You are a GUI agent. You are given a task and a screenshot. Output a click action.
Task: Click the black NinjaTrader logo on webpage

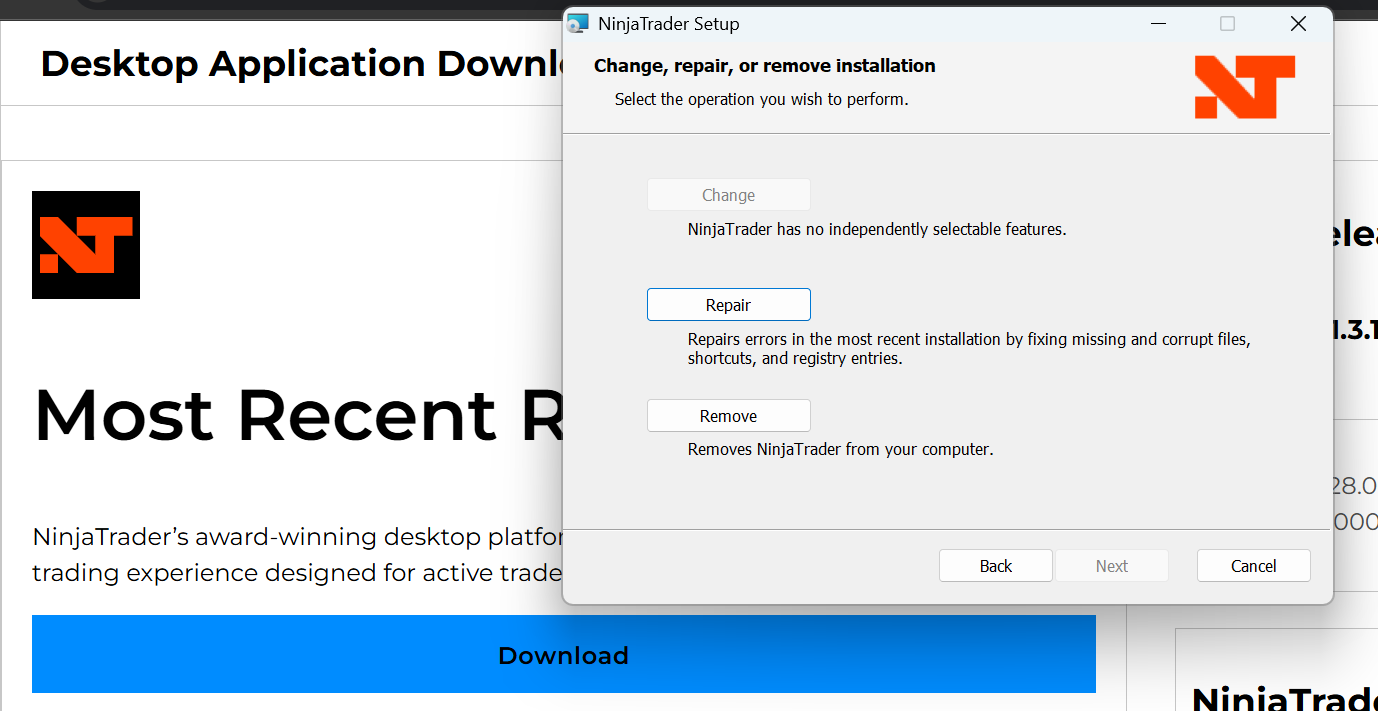[86, 245]
